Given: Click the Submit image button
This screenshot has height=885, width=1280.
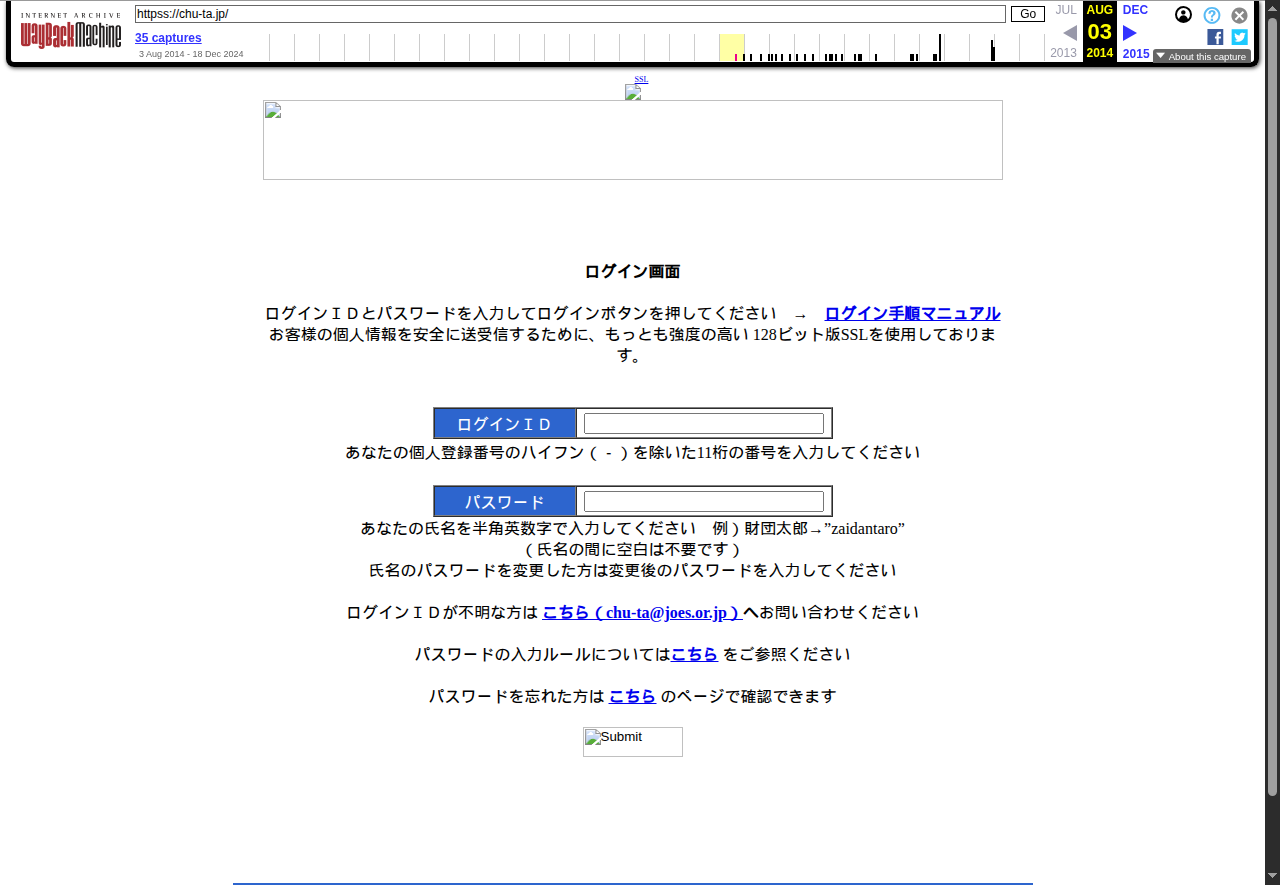Looking at the screenshot, I should click(x=632, y=741).
